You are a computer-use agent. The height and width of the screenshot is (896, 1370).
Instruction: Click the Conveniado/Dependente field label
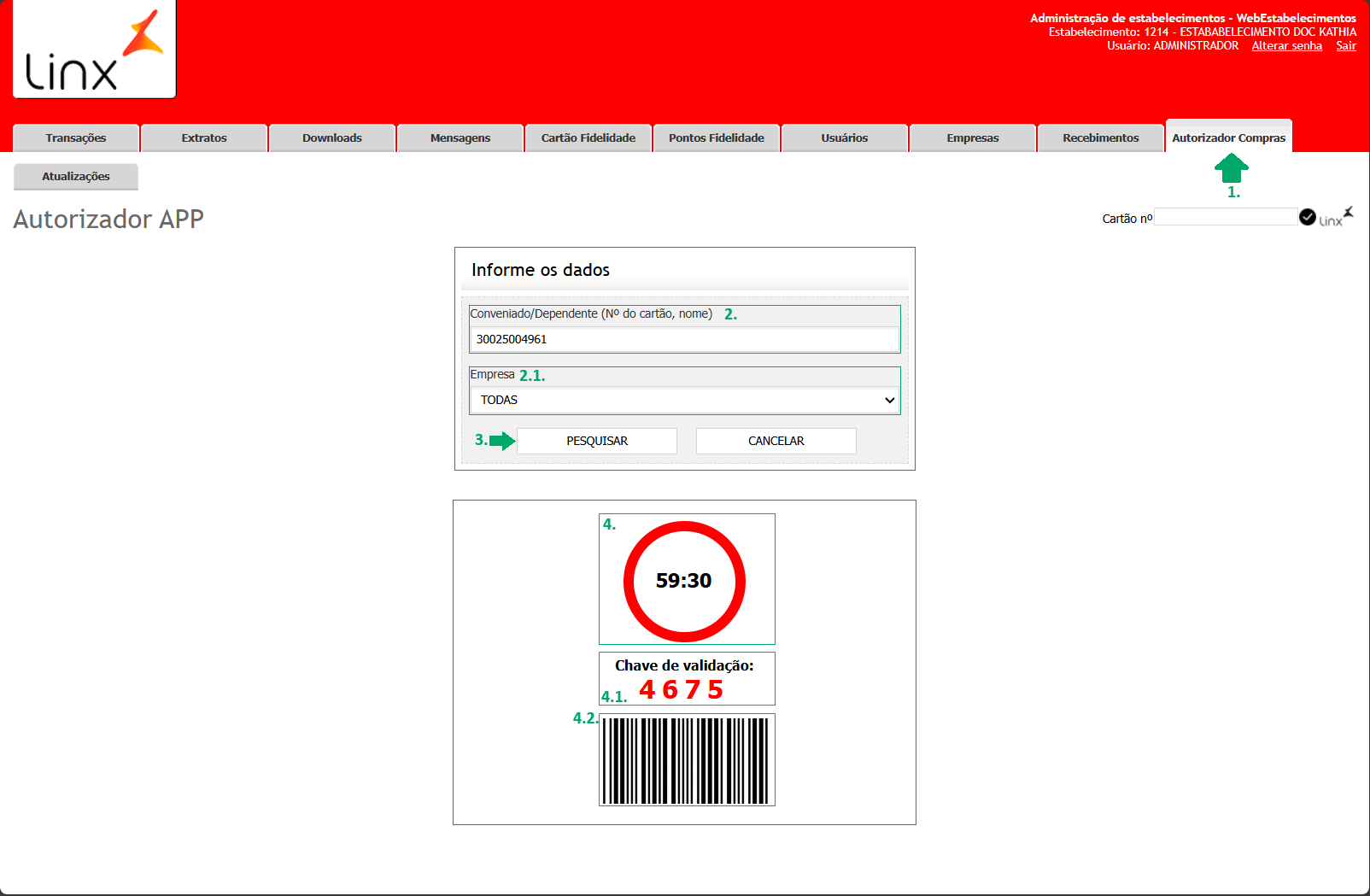point(591,313)
